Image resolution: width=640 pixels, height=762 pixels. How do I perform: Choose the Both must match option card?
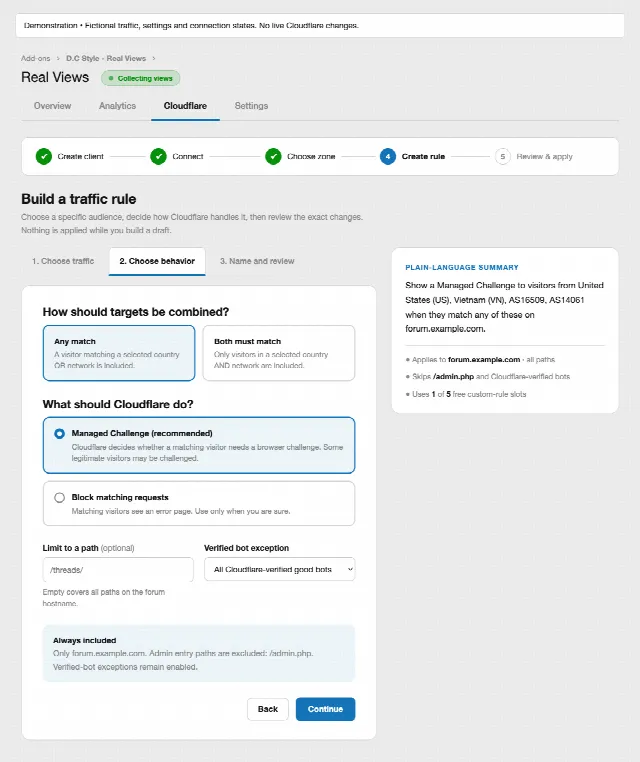(278, 353)
